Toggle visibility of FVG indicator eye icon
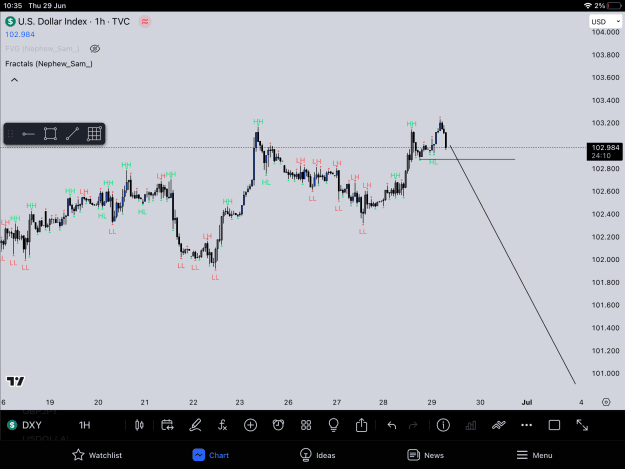625x469 pixels. click(x=95, y=49)
